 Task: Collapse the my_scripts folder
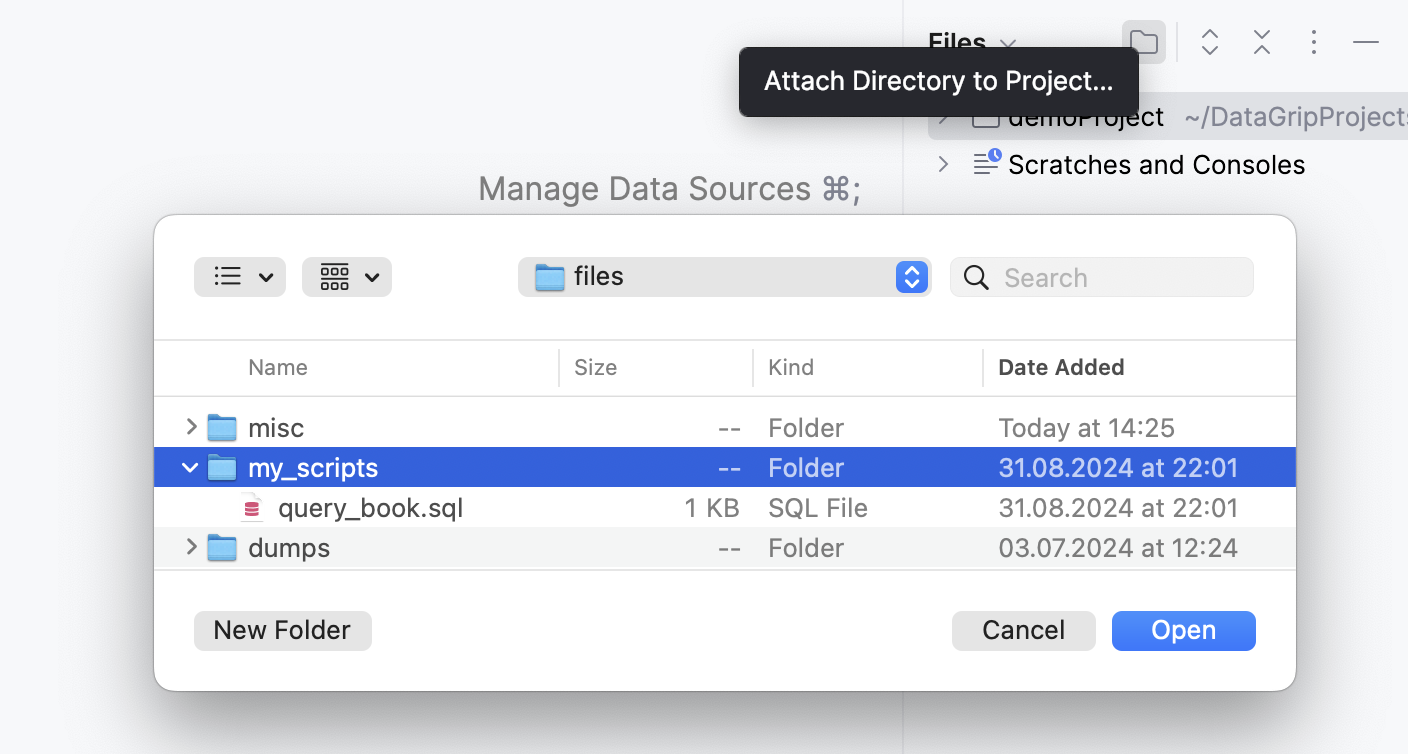(x=190, y=467)
